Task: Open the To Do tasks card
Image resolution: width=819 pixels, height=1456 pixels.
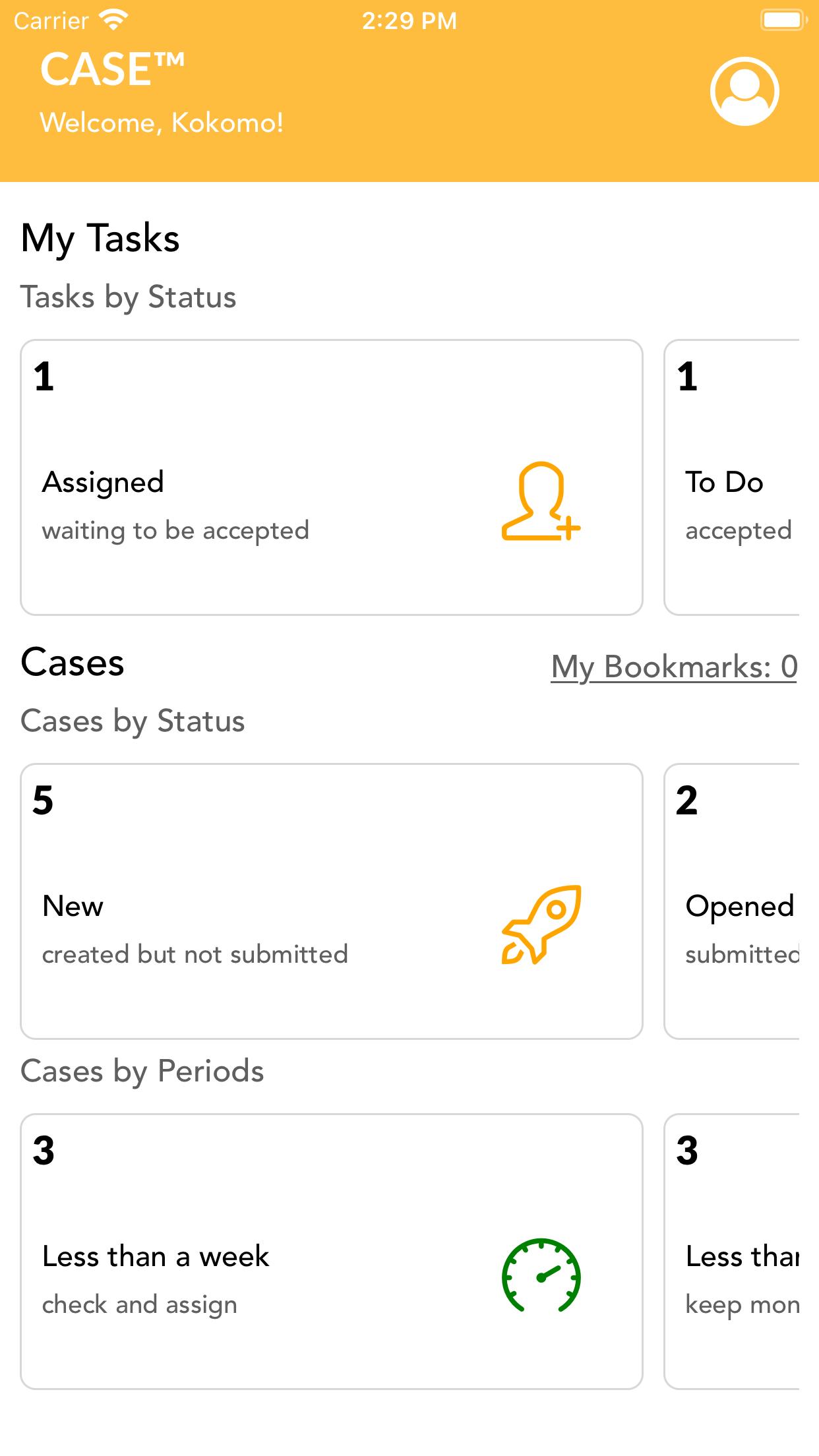Action: coord(732,477)
